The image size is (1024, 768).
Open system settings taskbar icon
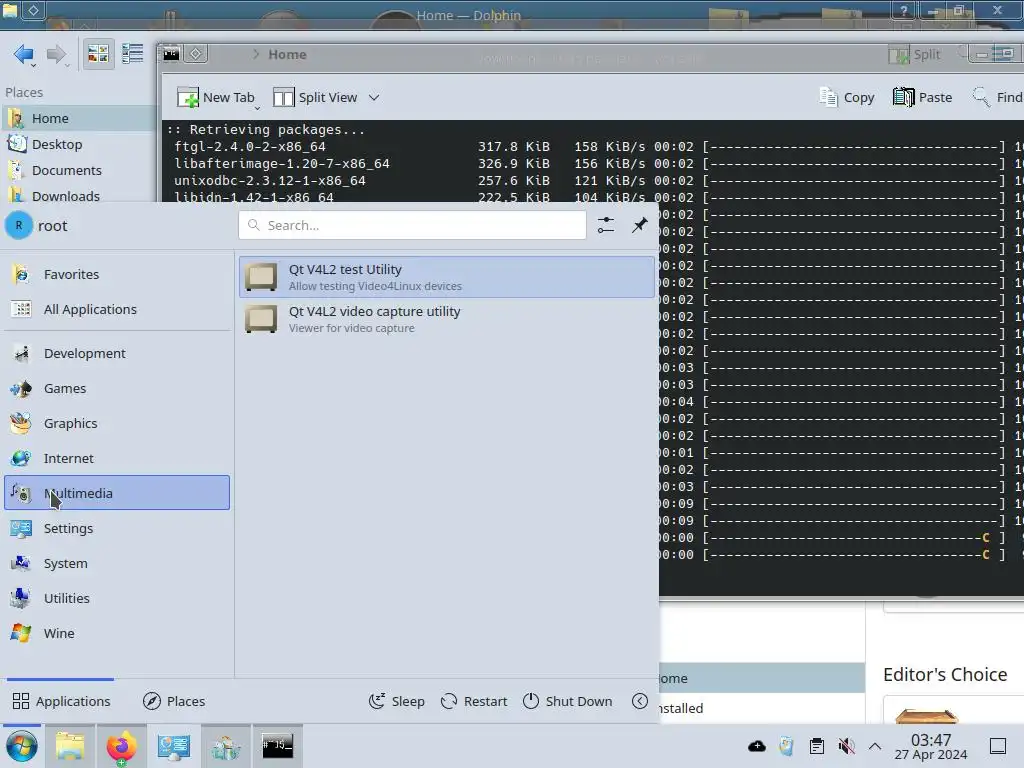(174, 746)
